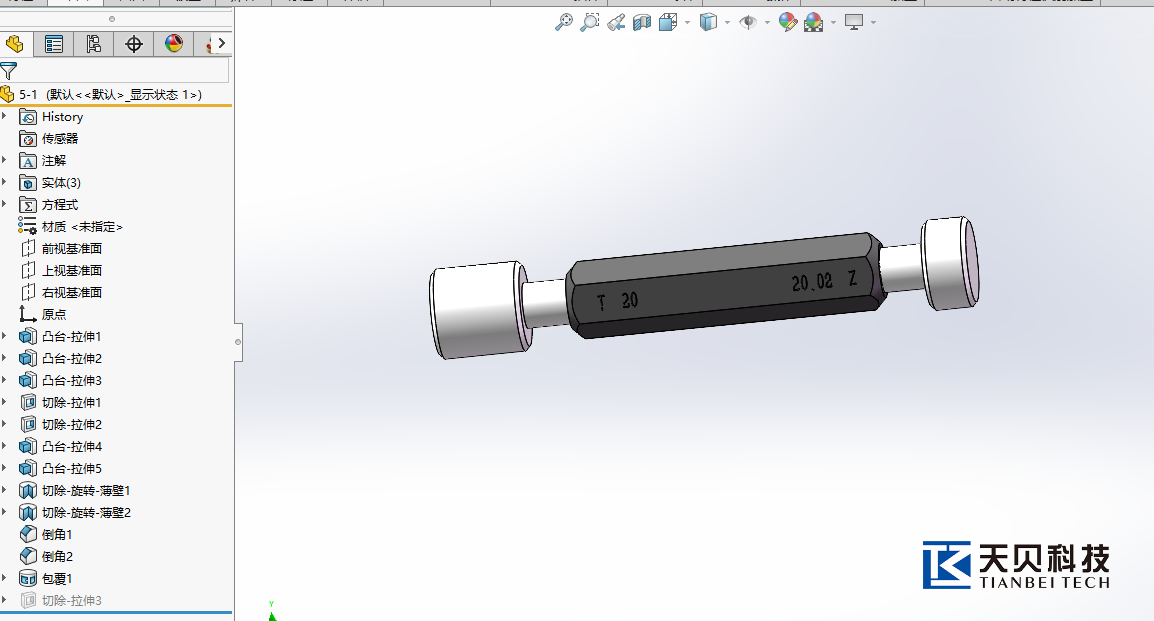Image resolution: width=1154 pixels, height=621 pixels.
Task: Open the View Settings dropdown arrow
Action: (x=873, y=22)
